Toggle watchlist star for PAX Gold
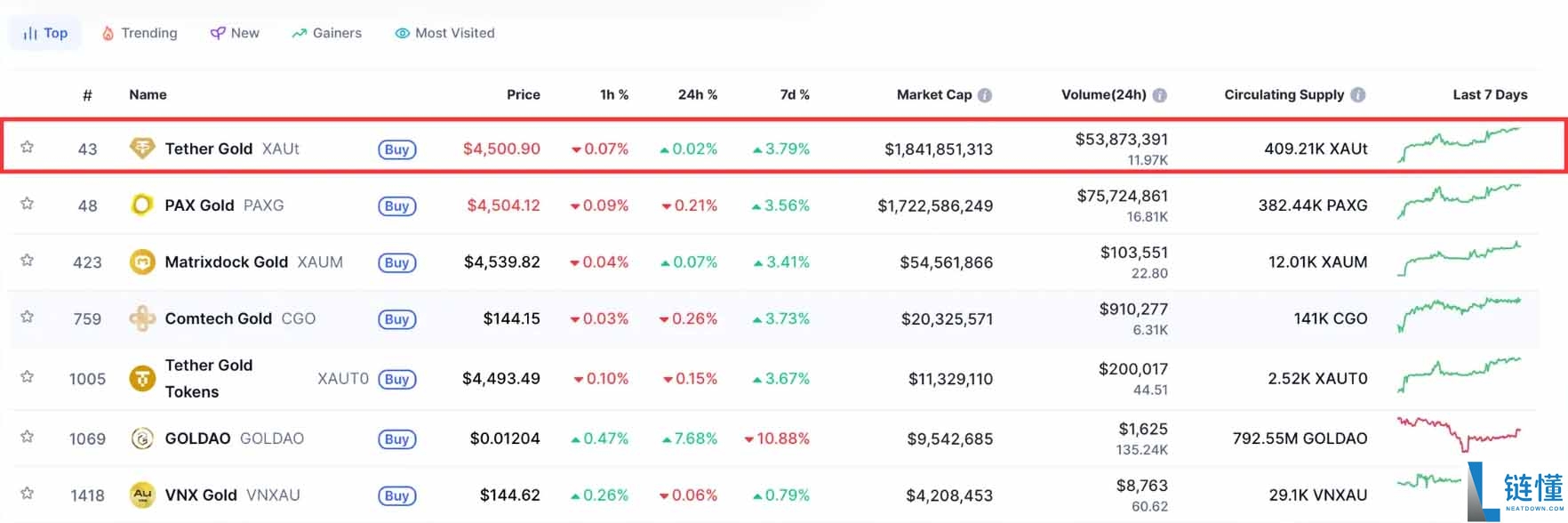Image resolution: width=1568 pixels, height=523 pixels. pos(28,204)
